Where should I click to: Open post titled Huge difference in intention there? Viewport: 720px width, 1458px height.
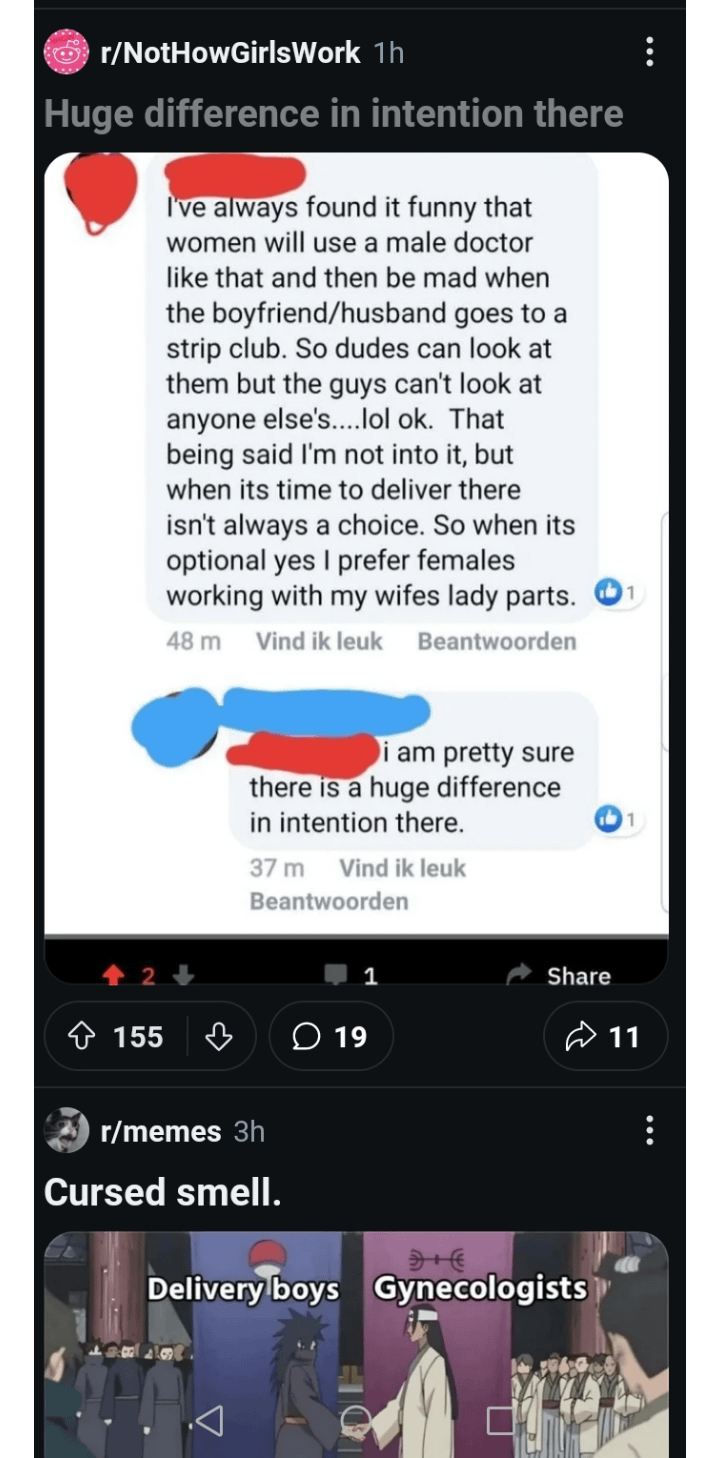[x=333, y=114]
